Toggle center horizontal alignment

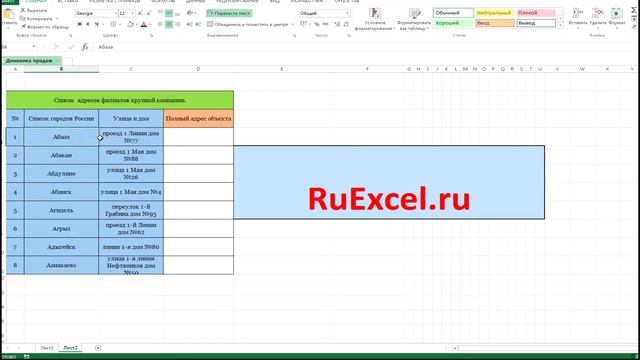(x=169, y=24)
